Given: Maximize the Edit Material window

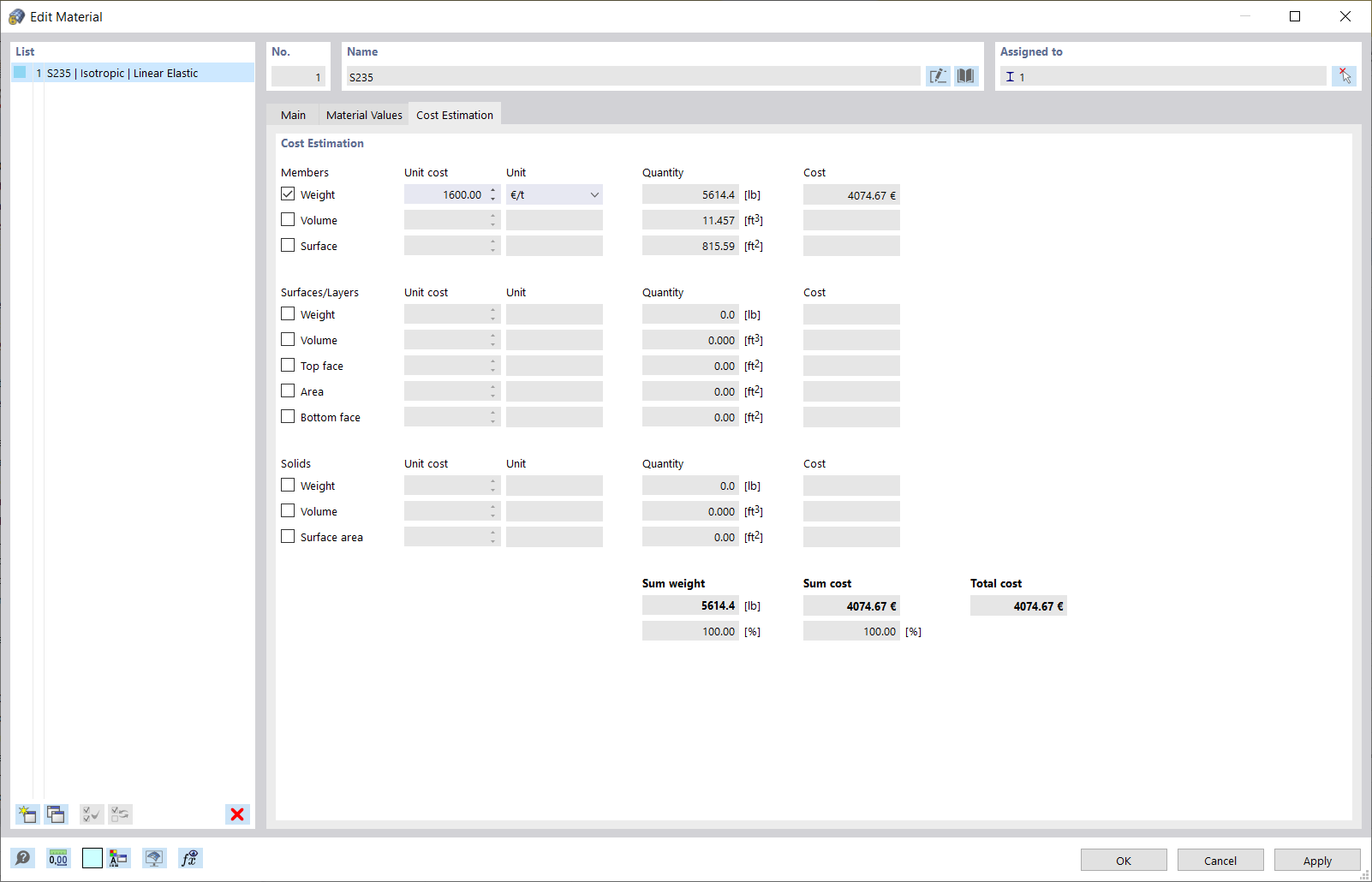Looking at the screenshot, I should coord(1295,16).
